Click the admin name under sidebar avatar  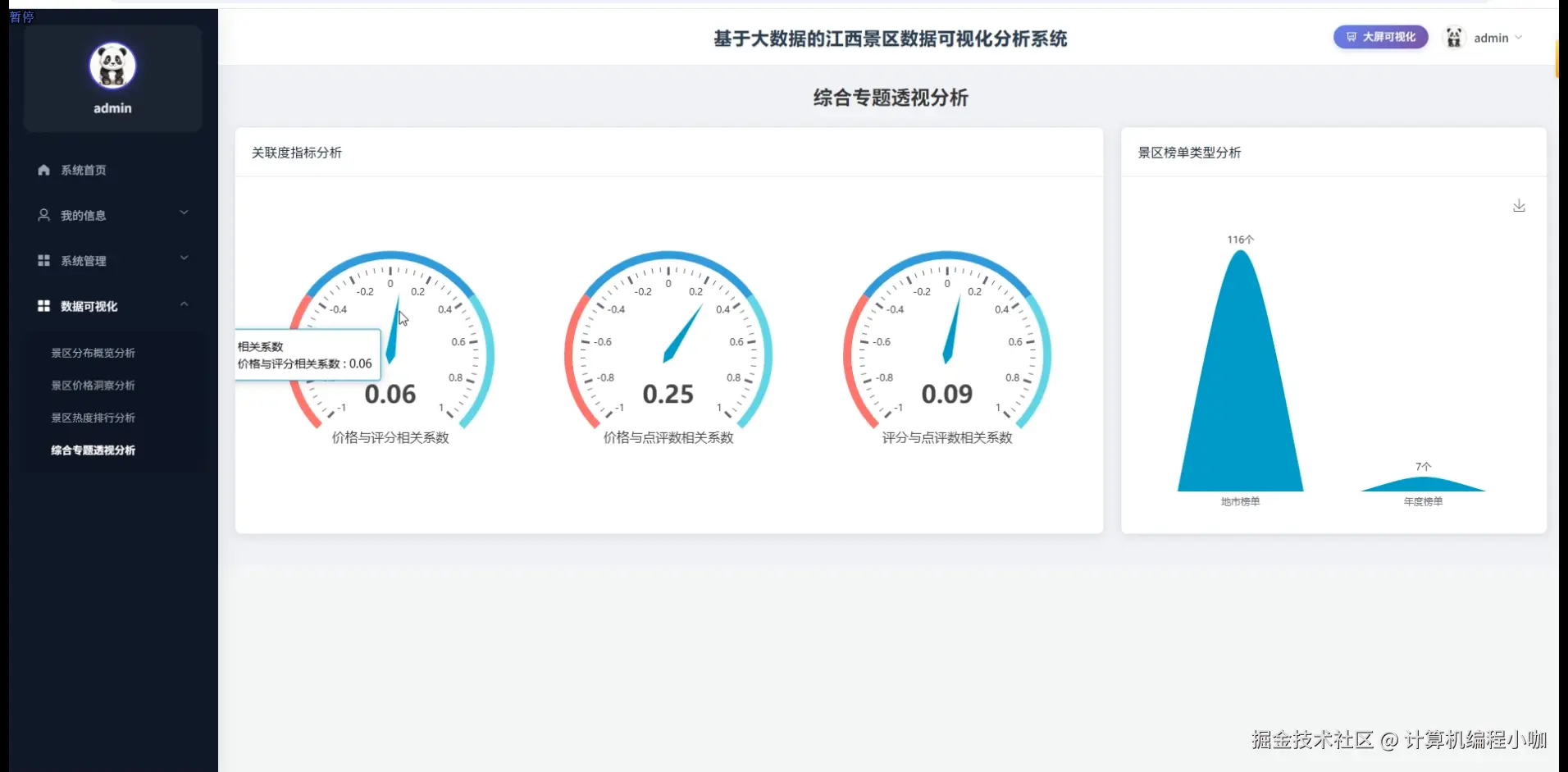pos(112,108)
